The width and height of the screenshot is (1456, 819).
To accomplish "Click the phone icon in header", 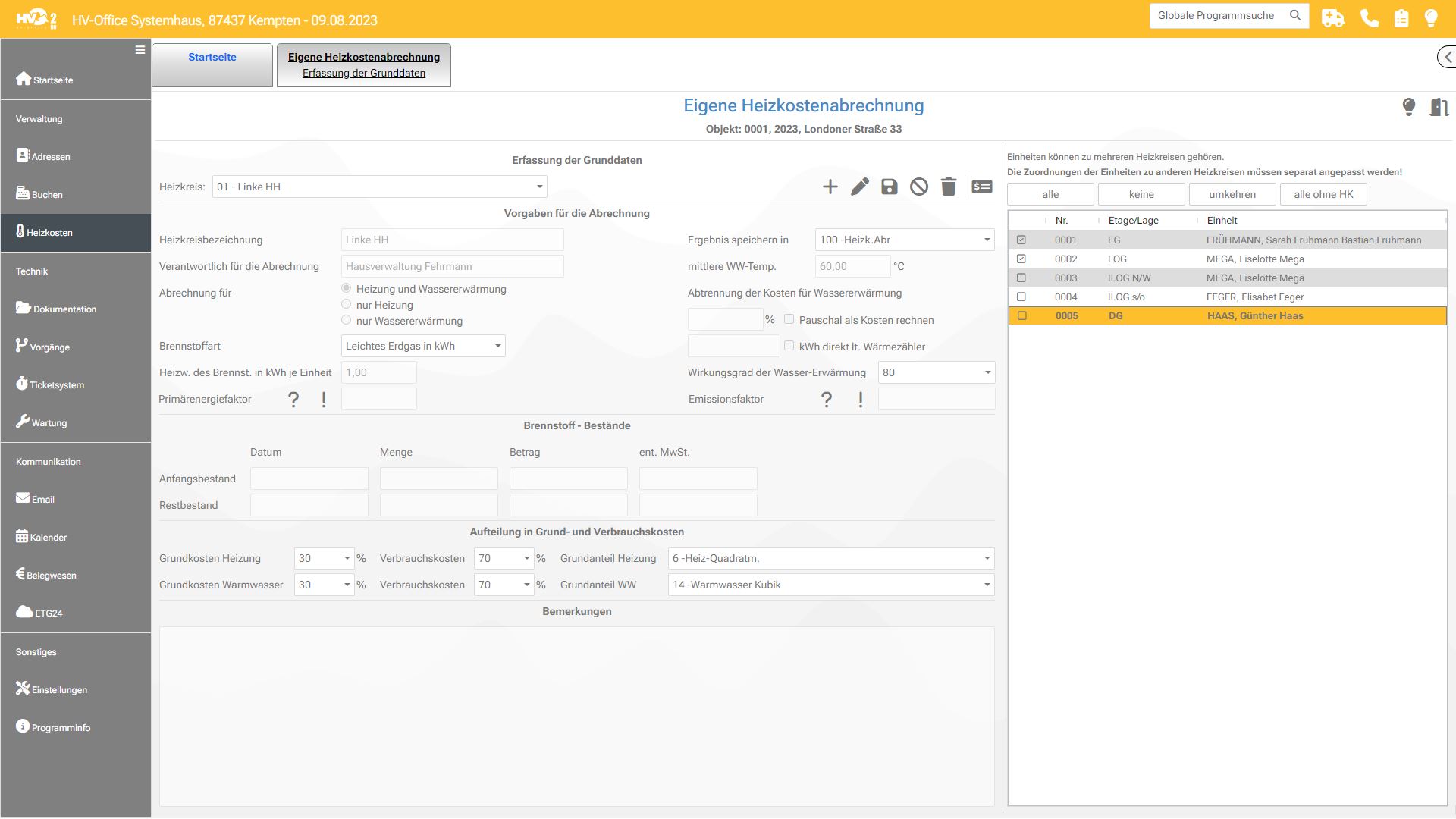I will 1370,17.
